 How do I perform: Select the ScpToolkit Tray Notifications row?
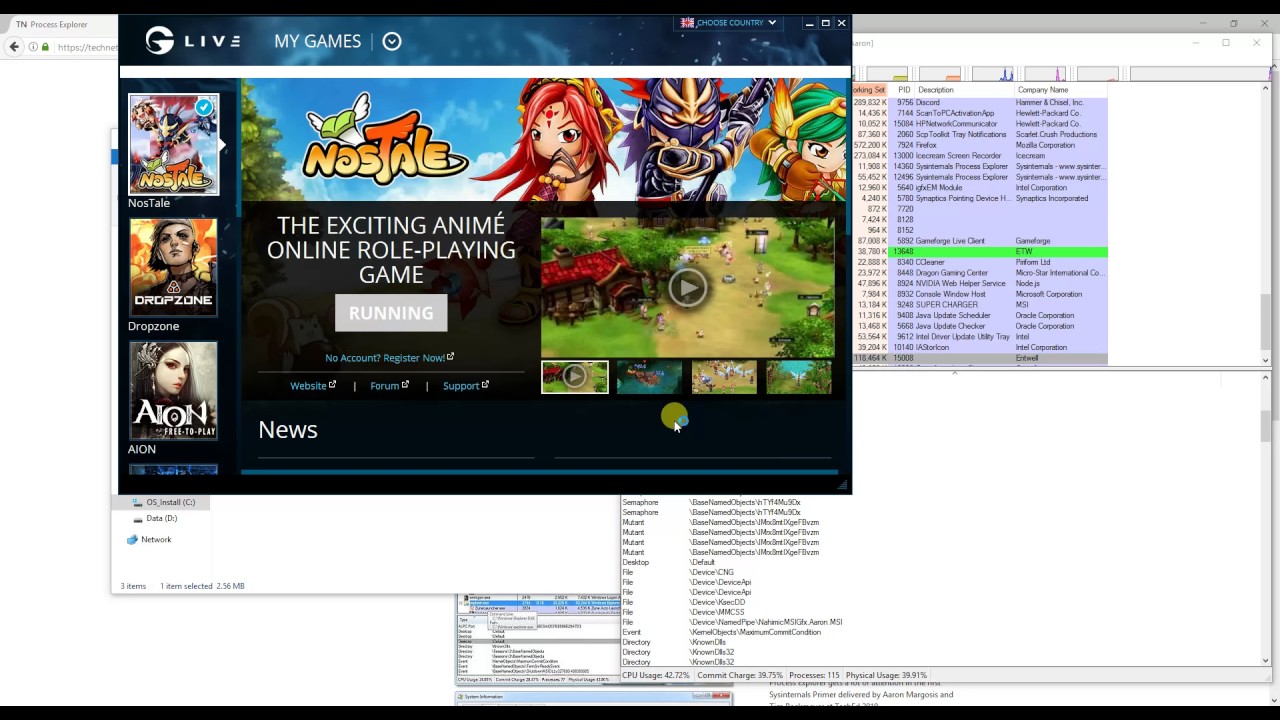point(980,135)
